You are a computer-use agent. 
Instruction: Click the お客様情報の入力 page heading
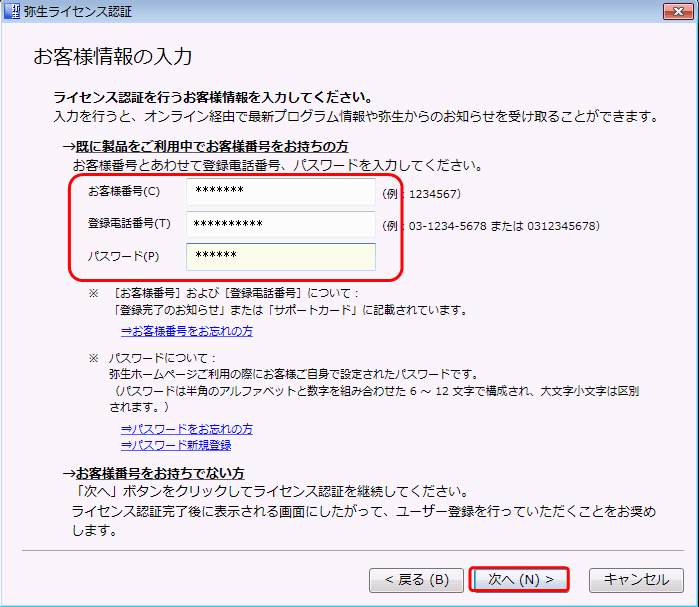pyautogui.click(x=113, y=55)
